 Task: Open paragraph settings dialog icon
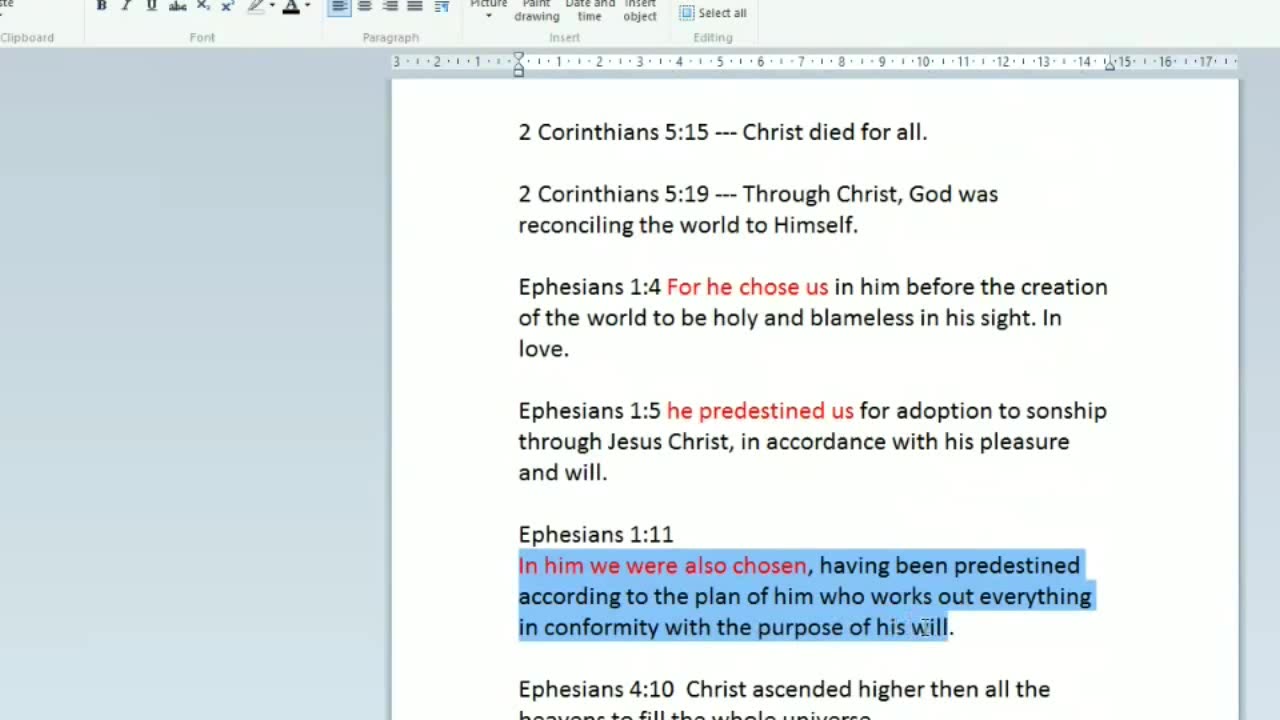[x=441, y=6]
